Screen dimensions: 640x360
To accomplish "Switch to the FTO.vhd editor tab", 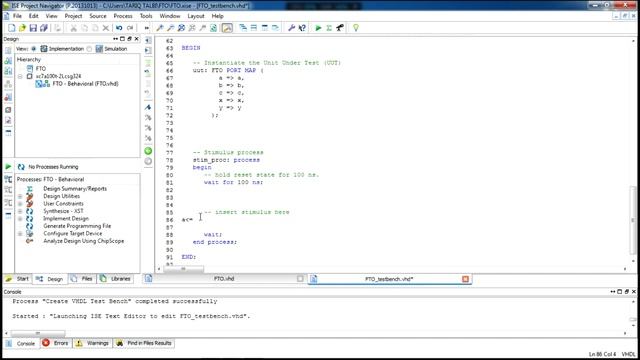I will pyautogui.click(x=224, y=279).
